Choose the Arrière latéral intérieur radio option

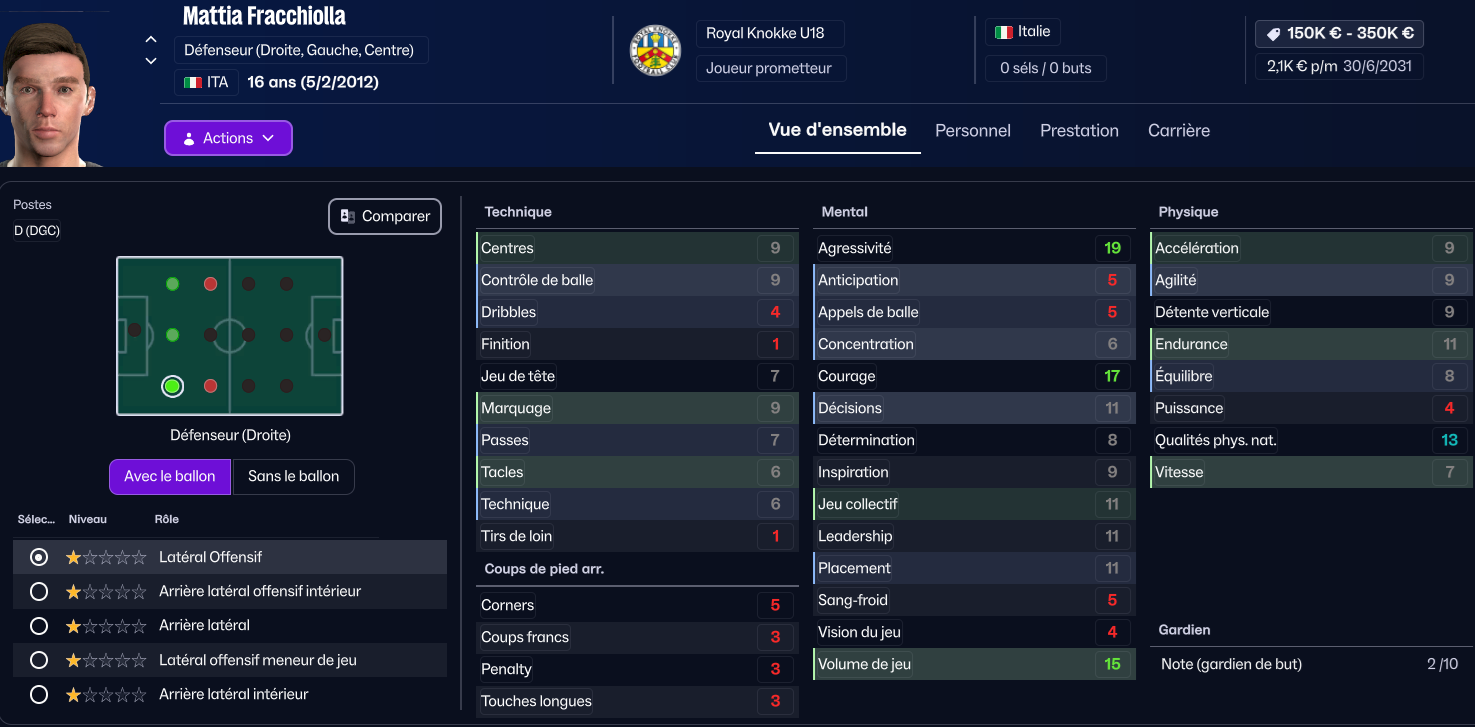[x=39, y=694]
